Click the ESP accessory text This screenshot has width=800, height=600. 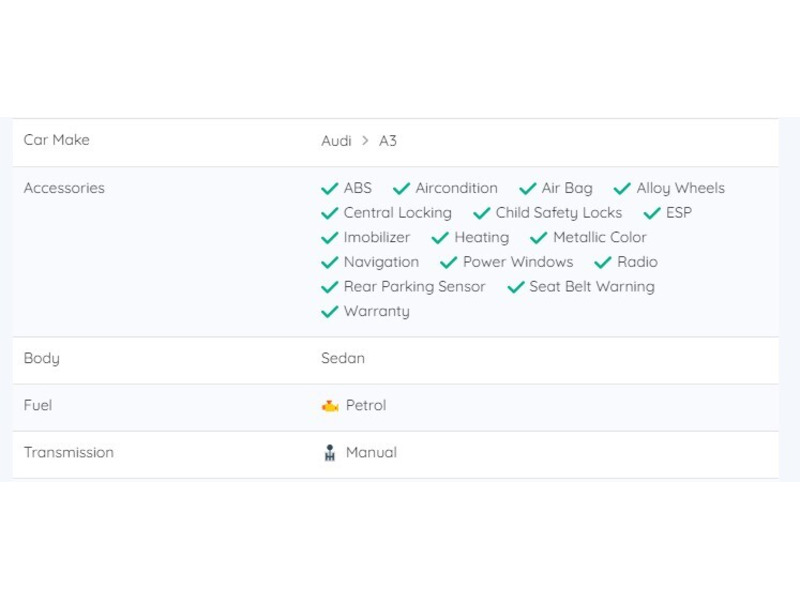[679, 213]
